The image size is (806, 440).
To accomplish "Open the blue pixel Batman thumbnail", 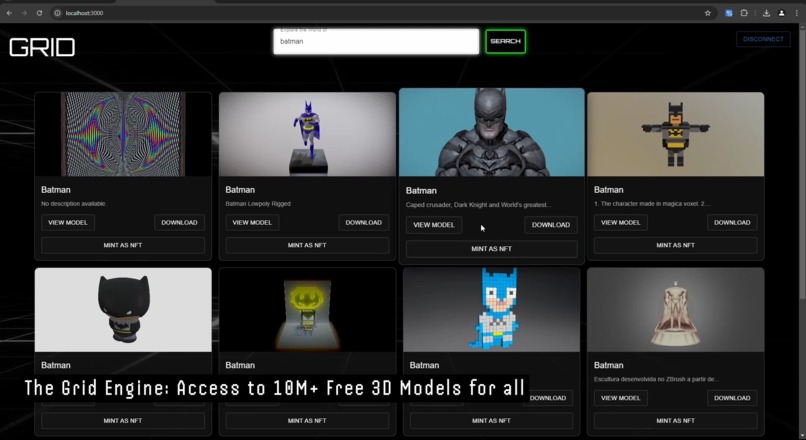I will pos(491,309).
